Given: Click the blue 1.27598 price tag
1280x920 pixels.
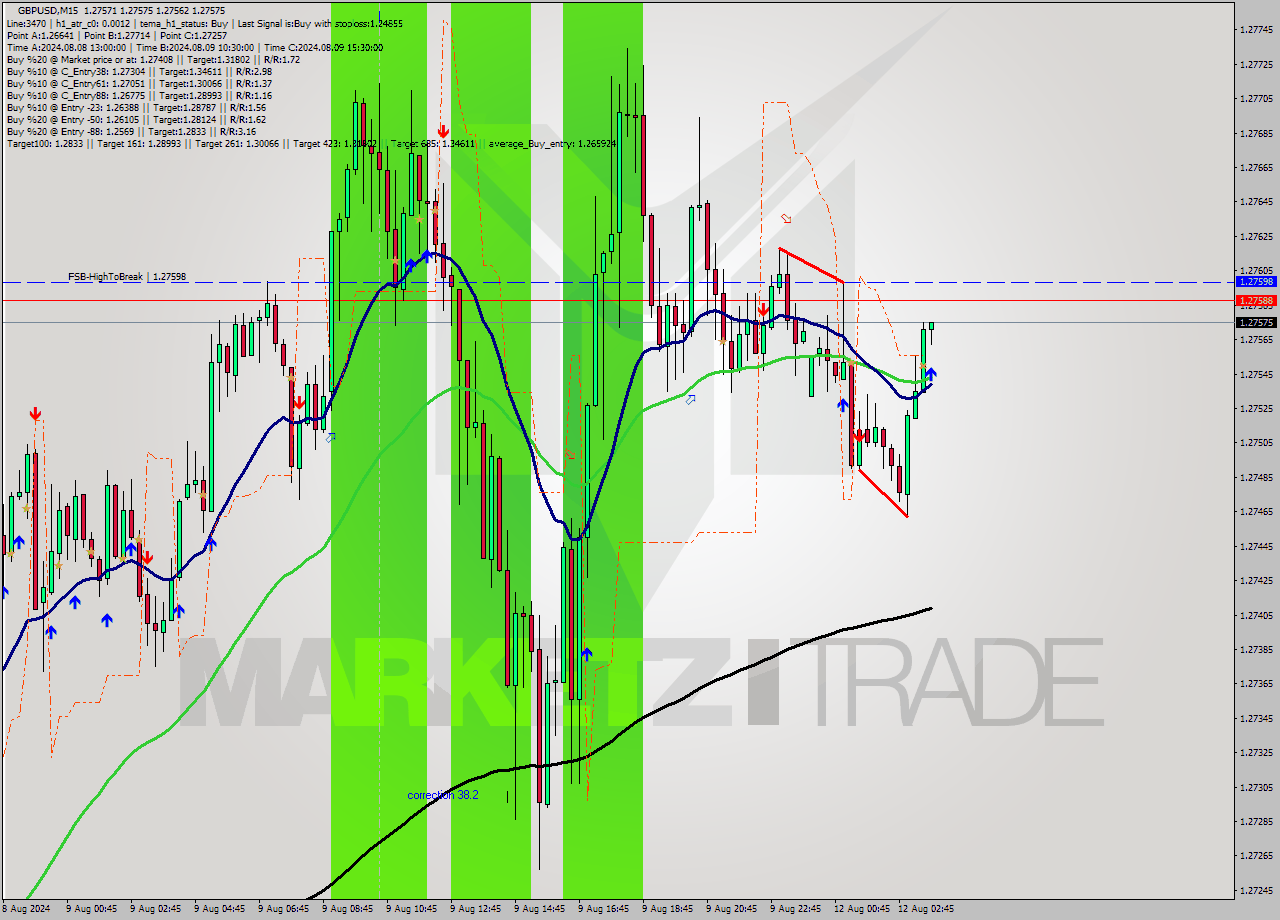Looking at the screenshot, I should (x=1256, y=282).
